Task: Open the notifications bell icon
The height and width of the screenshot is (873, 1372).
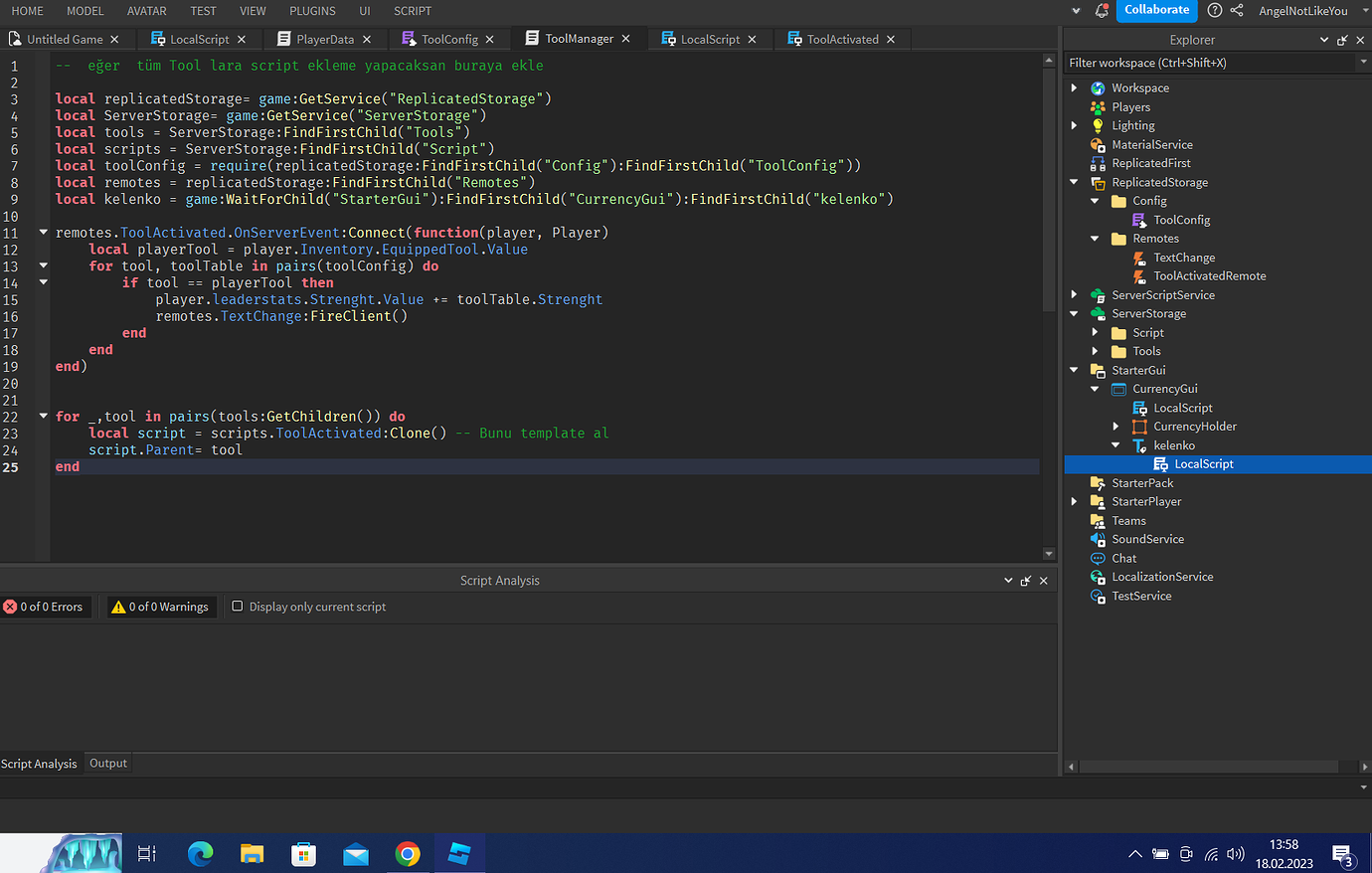Action: pos(1102,10)
